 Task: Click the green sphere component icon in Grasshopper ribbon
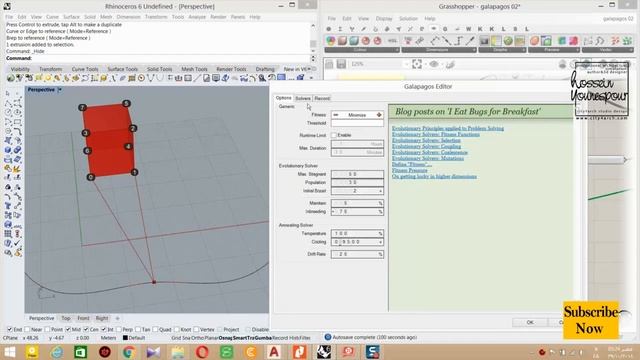pos(508,40)
